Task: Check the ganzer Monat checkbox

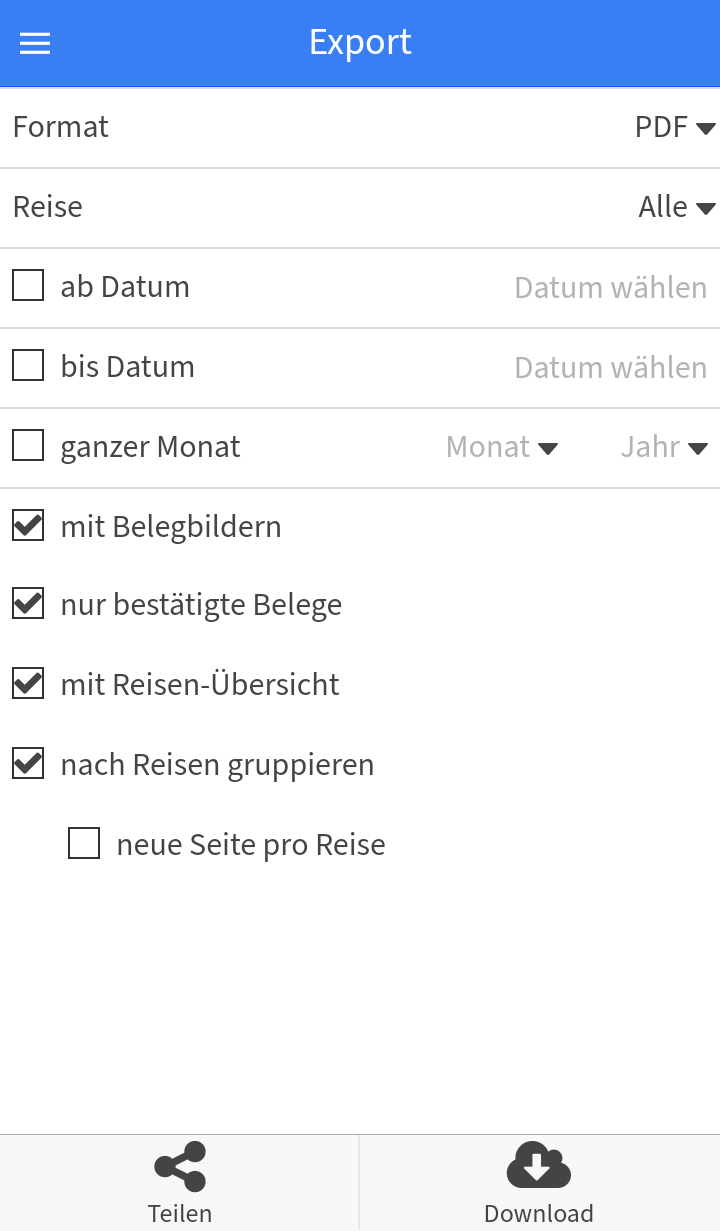Action: pos(28,446)
